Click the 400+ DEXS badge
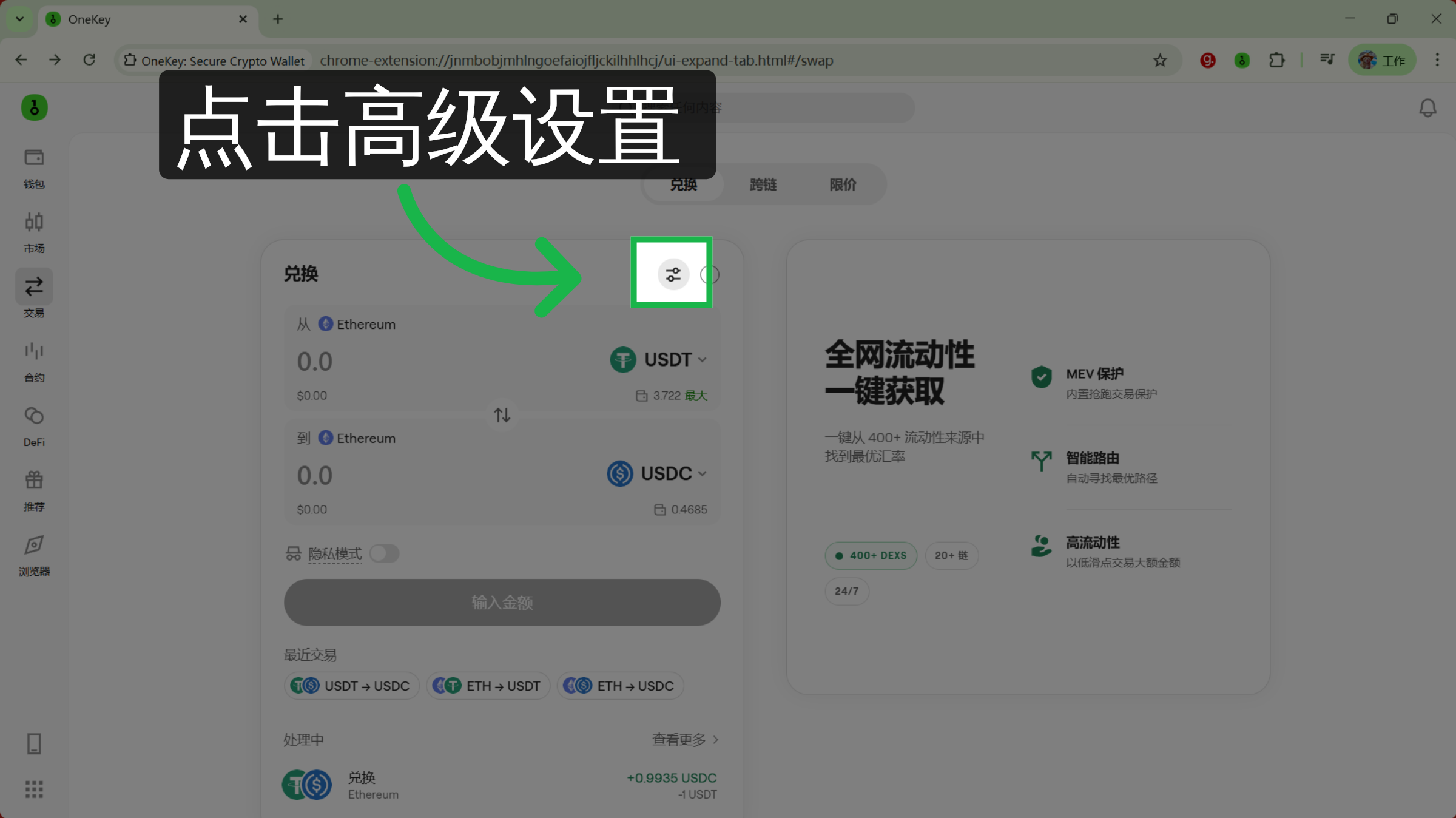 pos(871,555)
